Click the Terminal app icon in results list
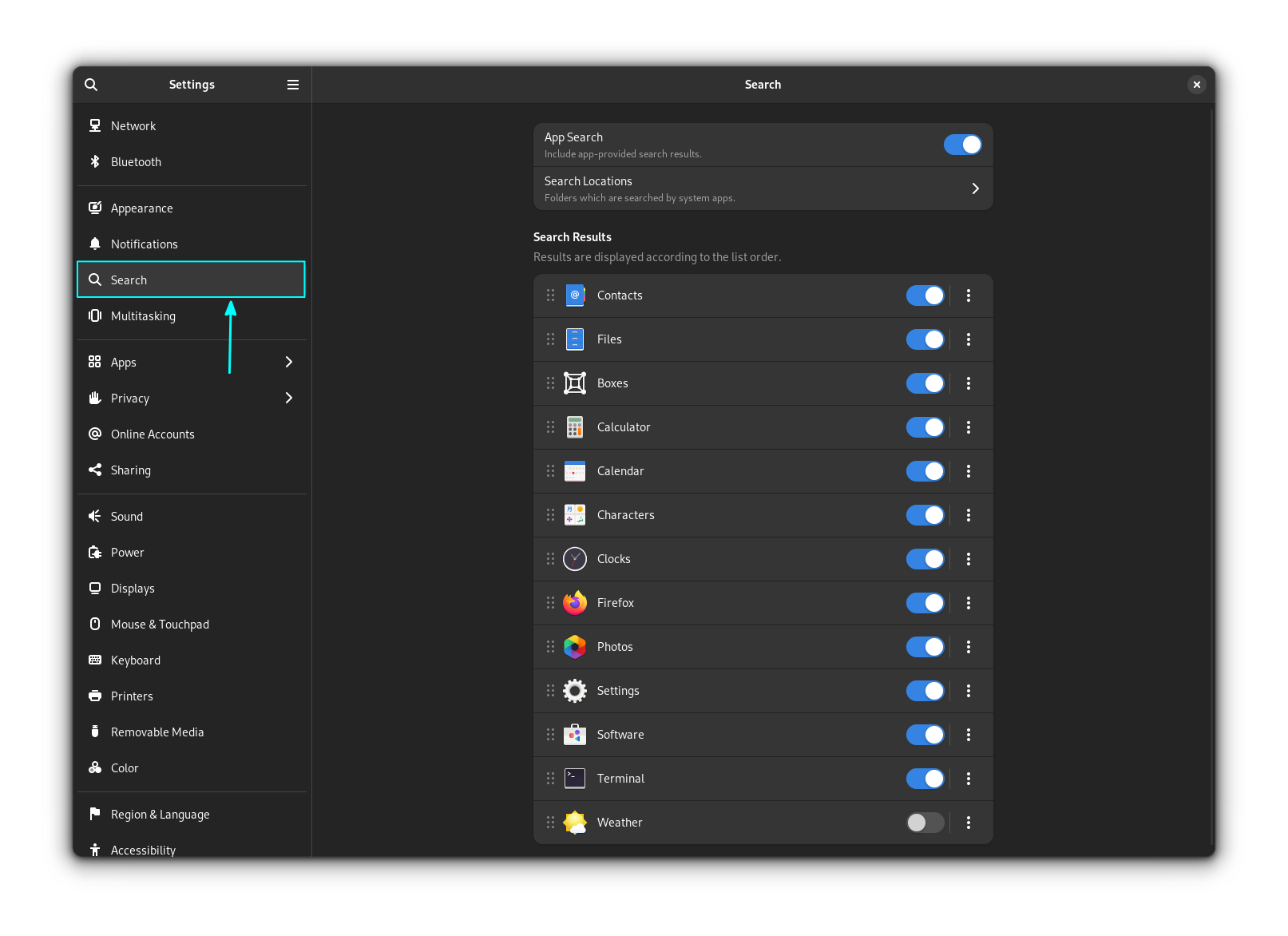The width and height of the screenshot is (1288, 936). click(574, 779)
